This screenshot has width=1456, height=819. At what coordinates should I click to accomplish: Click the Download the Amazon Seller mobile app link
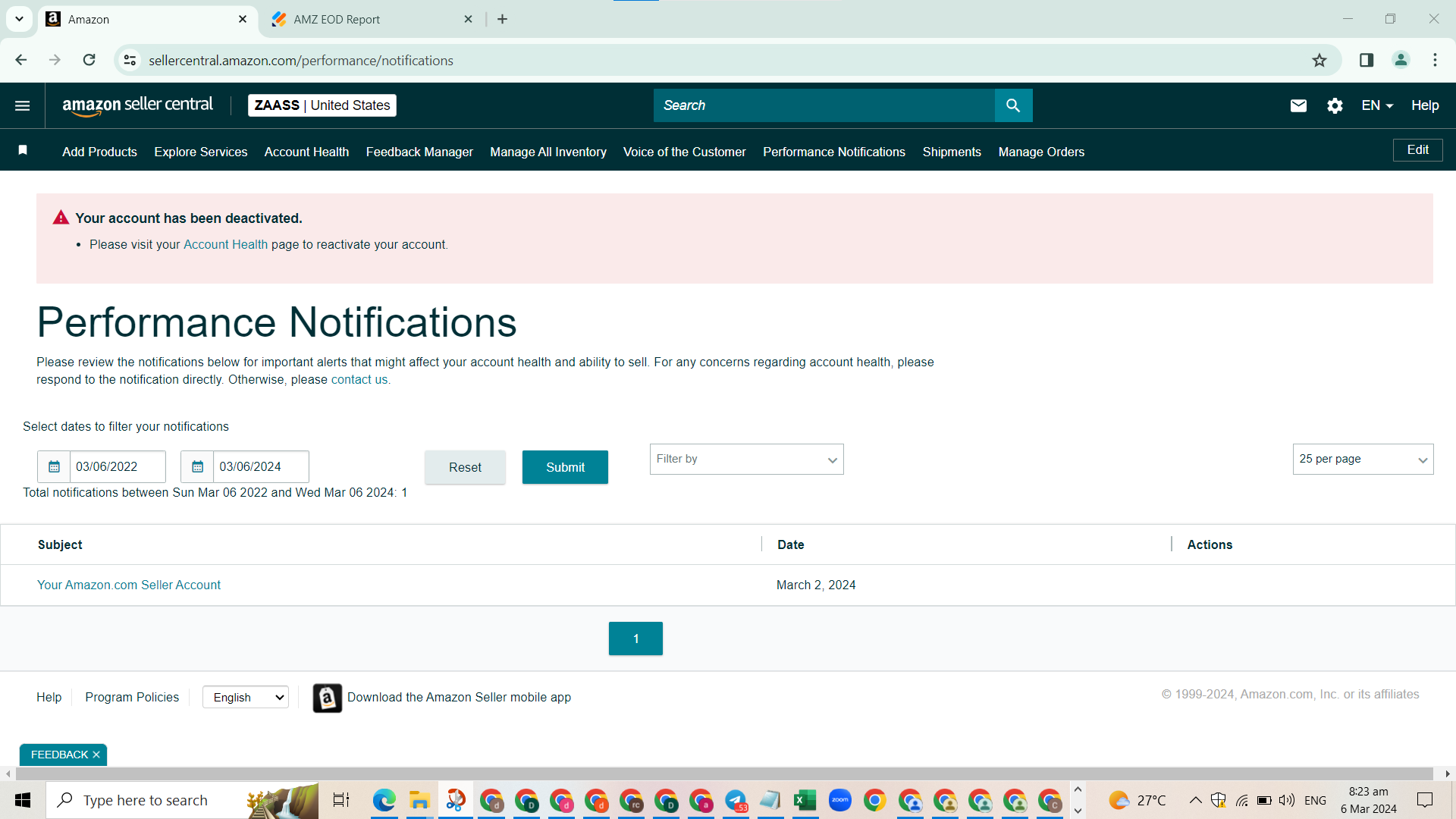click(x=459, y=697)
